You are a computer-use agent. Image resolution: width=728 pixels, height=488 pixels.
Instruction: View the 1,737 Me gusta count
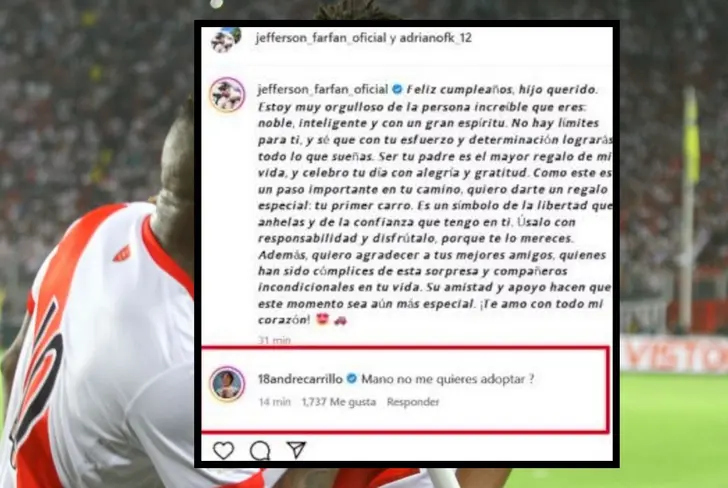coord(339,402)
